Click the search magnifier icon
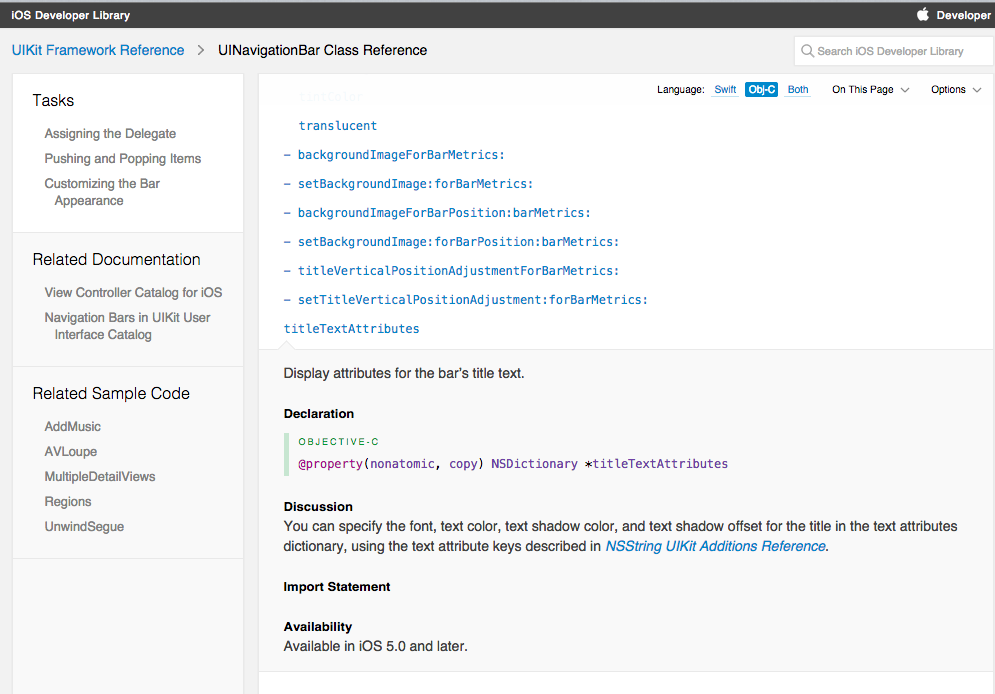 click(x=807, y=51)
